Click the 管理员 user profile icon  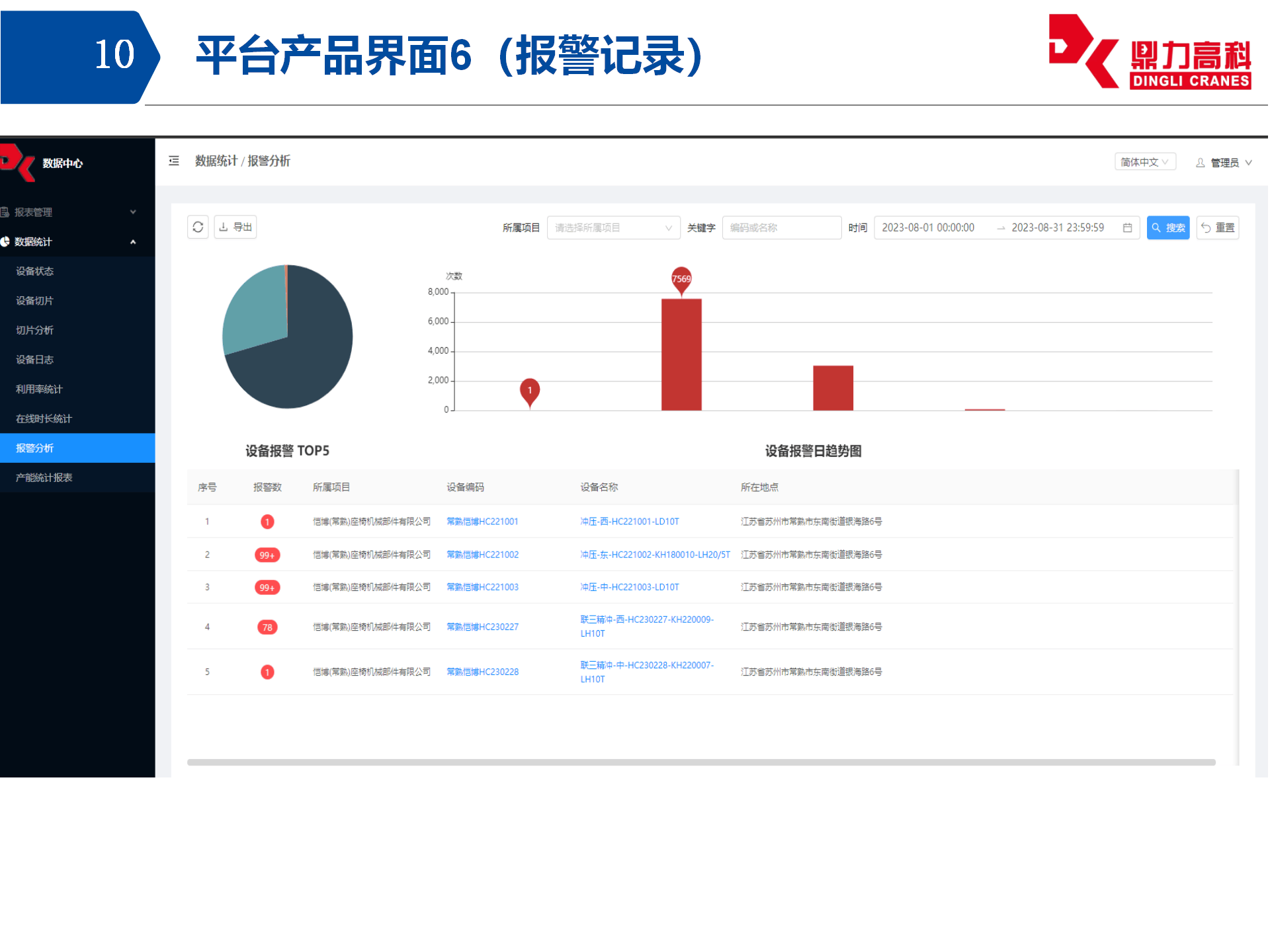click(x=1200, y=163)
